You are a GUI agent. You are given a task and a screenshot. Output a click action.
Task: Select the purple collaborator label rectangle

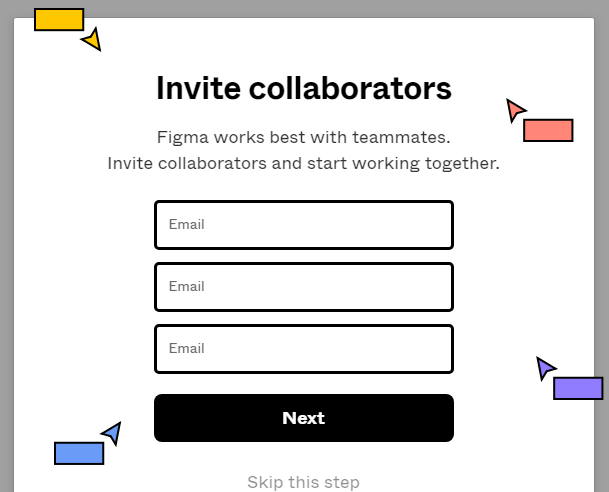click(578, 388)
